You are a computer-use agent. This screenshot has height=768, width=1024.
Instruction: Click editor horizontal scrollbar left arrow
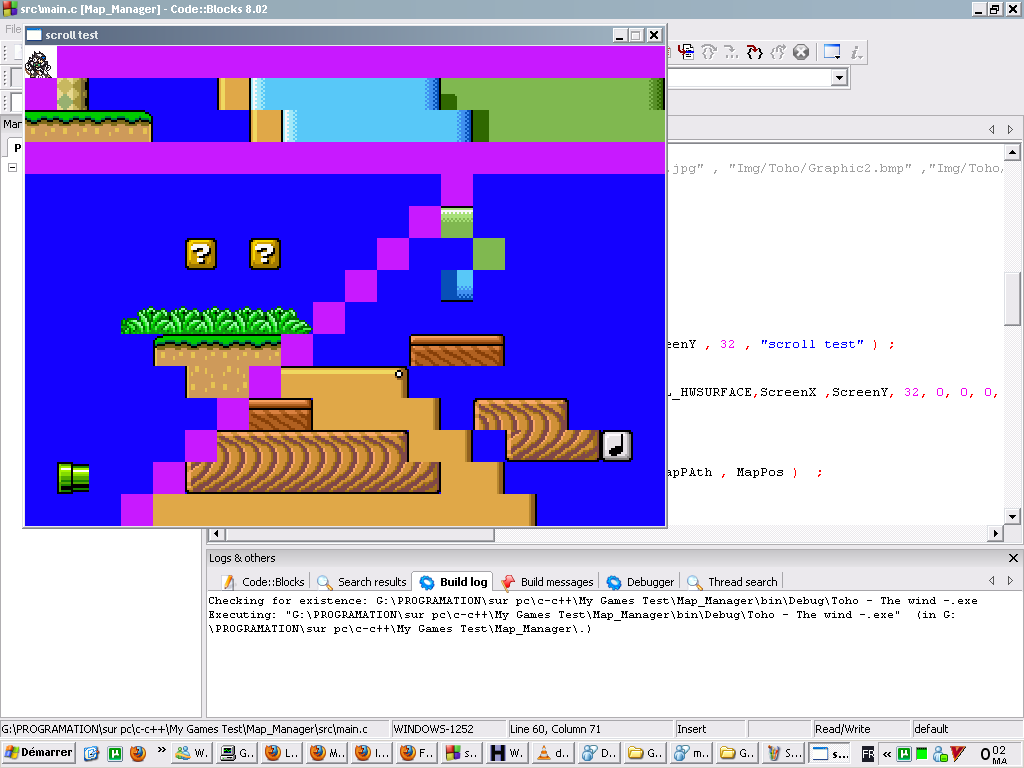[x=216, y=534]
